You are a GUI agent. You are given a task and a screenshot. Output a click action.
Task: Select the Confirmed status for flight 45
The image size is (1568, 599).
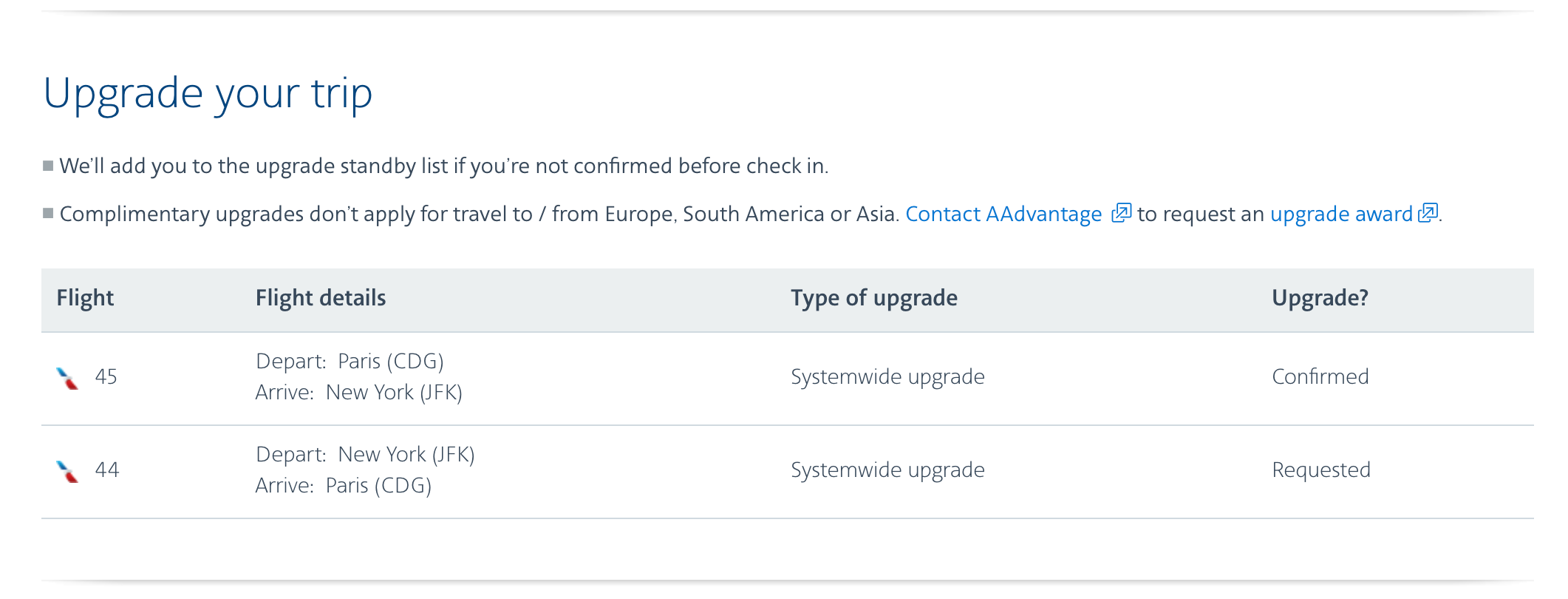pyautogui.click(x=1320, y=377)
